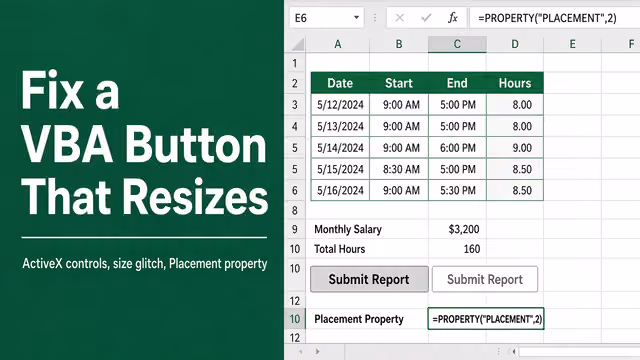Click the bold Submit Report button

point(369,279)
